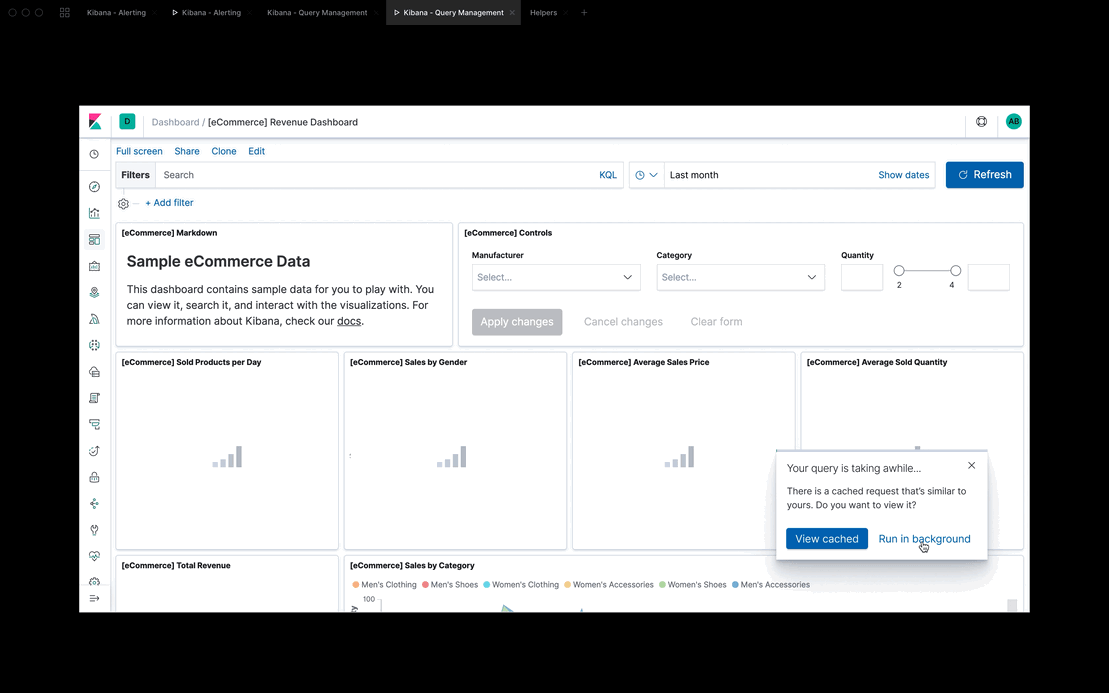
Task: Dismiss the query taking awhile toast
Action: coord(972,465)
